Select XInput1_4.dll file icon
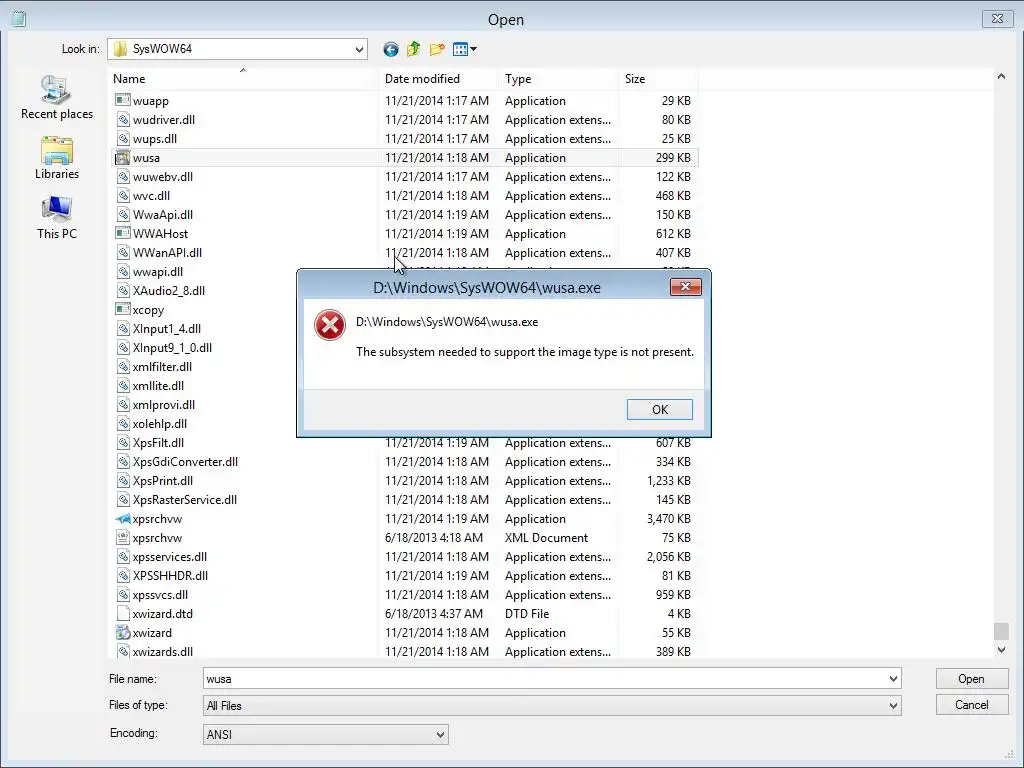Viewport: 1024px width, 768px height. (122, 328)
